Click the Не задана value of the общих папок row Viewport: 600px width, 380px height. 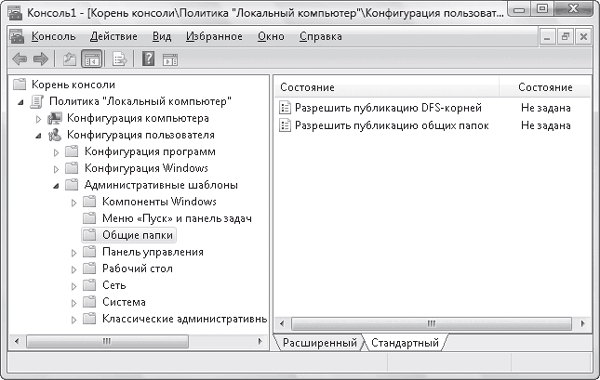[546, 126]
